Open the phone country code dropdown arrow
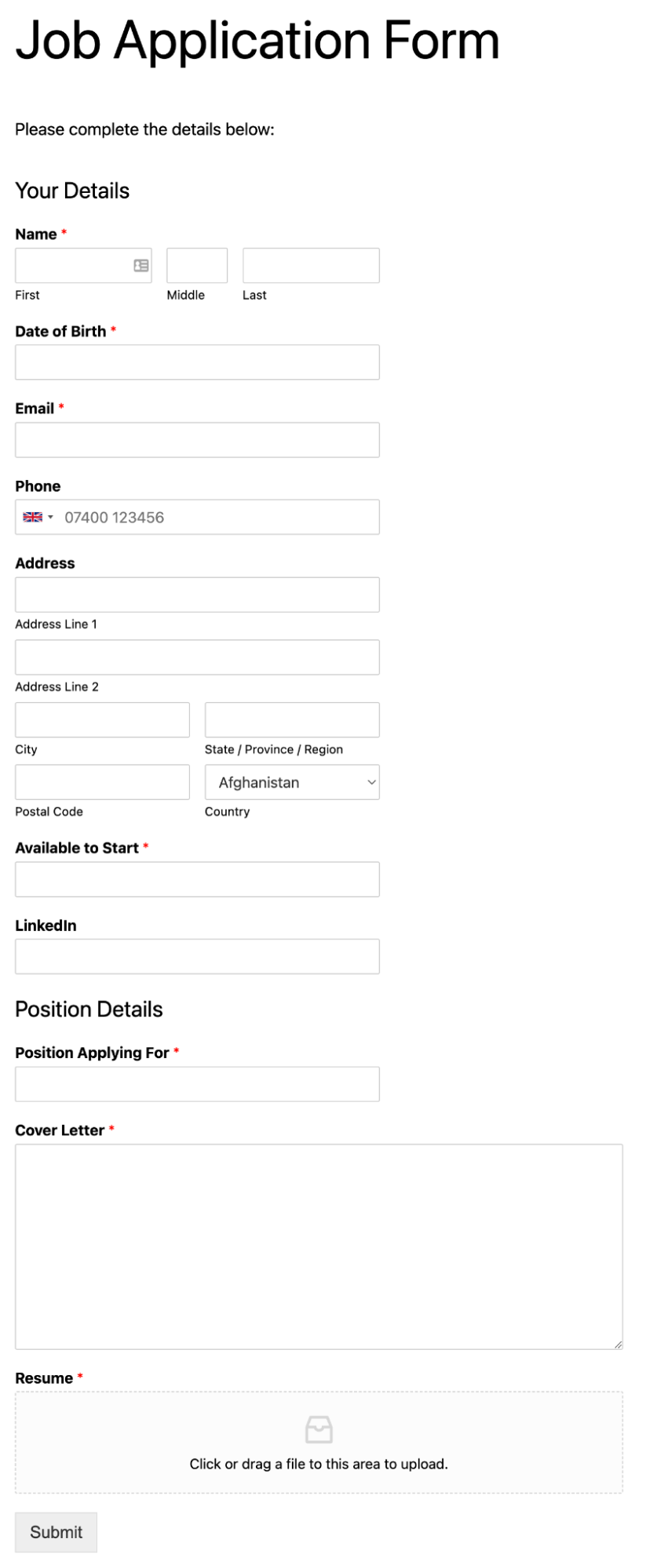This screenshot has width=646, height=1568. coord(51,518)
